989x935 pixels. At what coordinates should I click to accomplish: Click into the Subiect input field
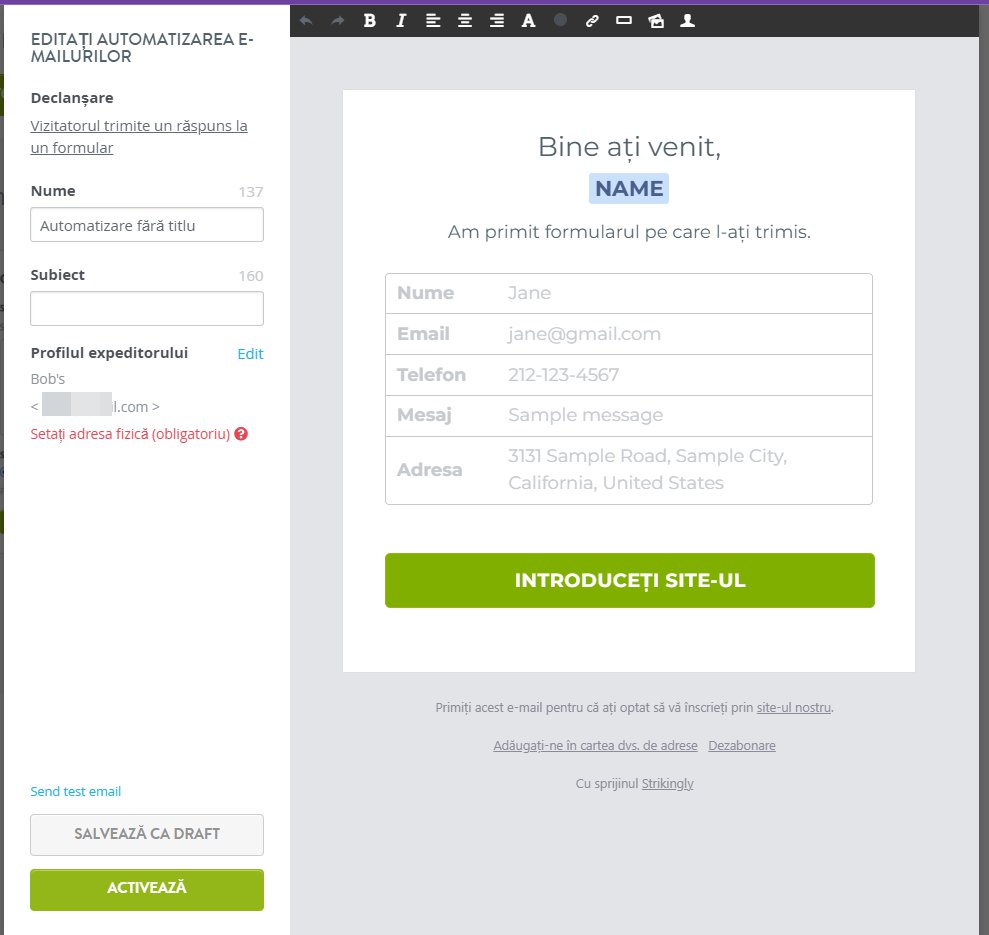[x=147, y=309]
